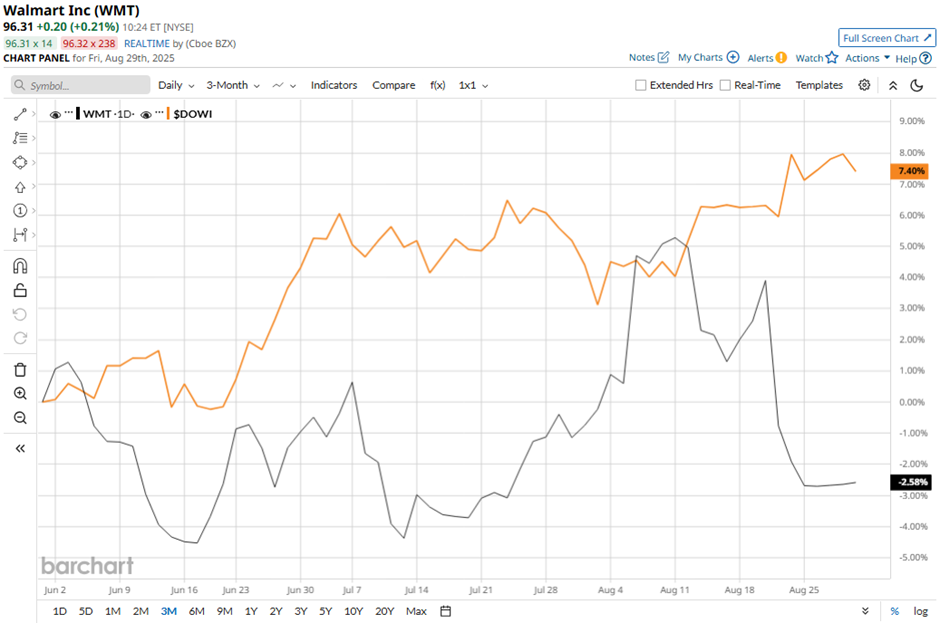Open chart settings gear icon

[864, 85]
